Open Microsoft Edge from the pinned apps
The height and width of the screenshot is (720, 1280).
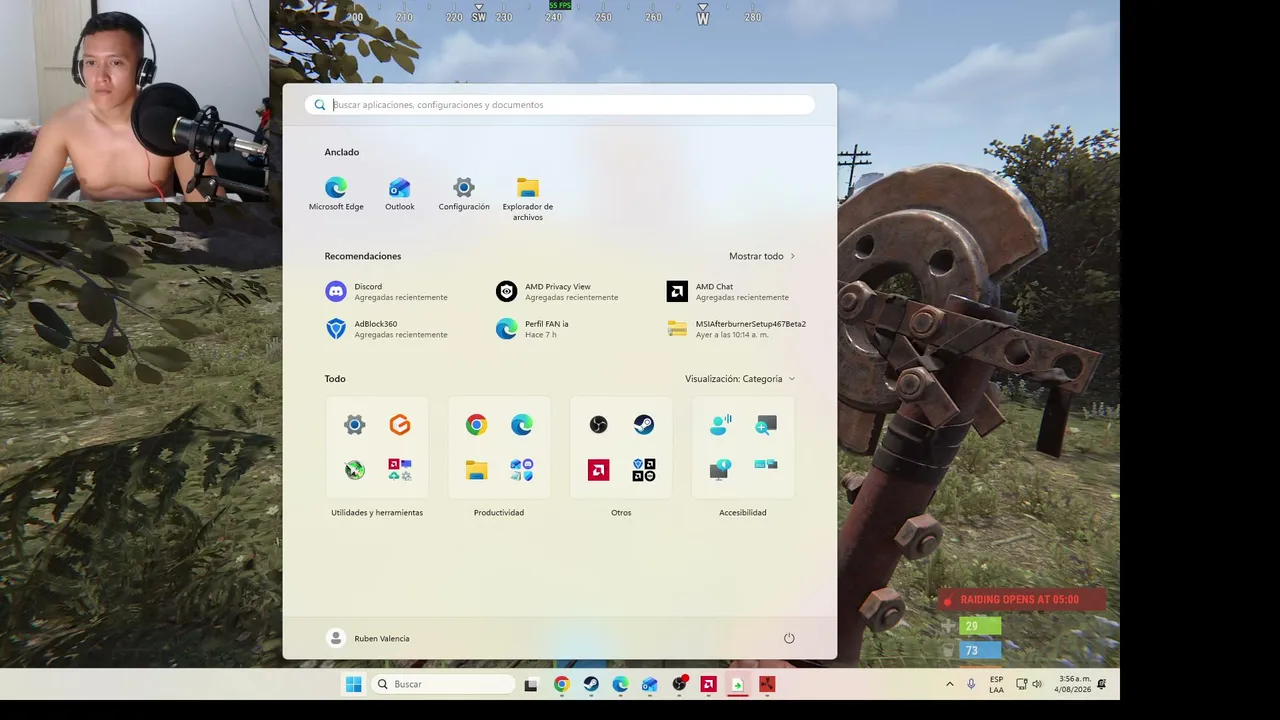(x=336, y=194)
